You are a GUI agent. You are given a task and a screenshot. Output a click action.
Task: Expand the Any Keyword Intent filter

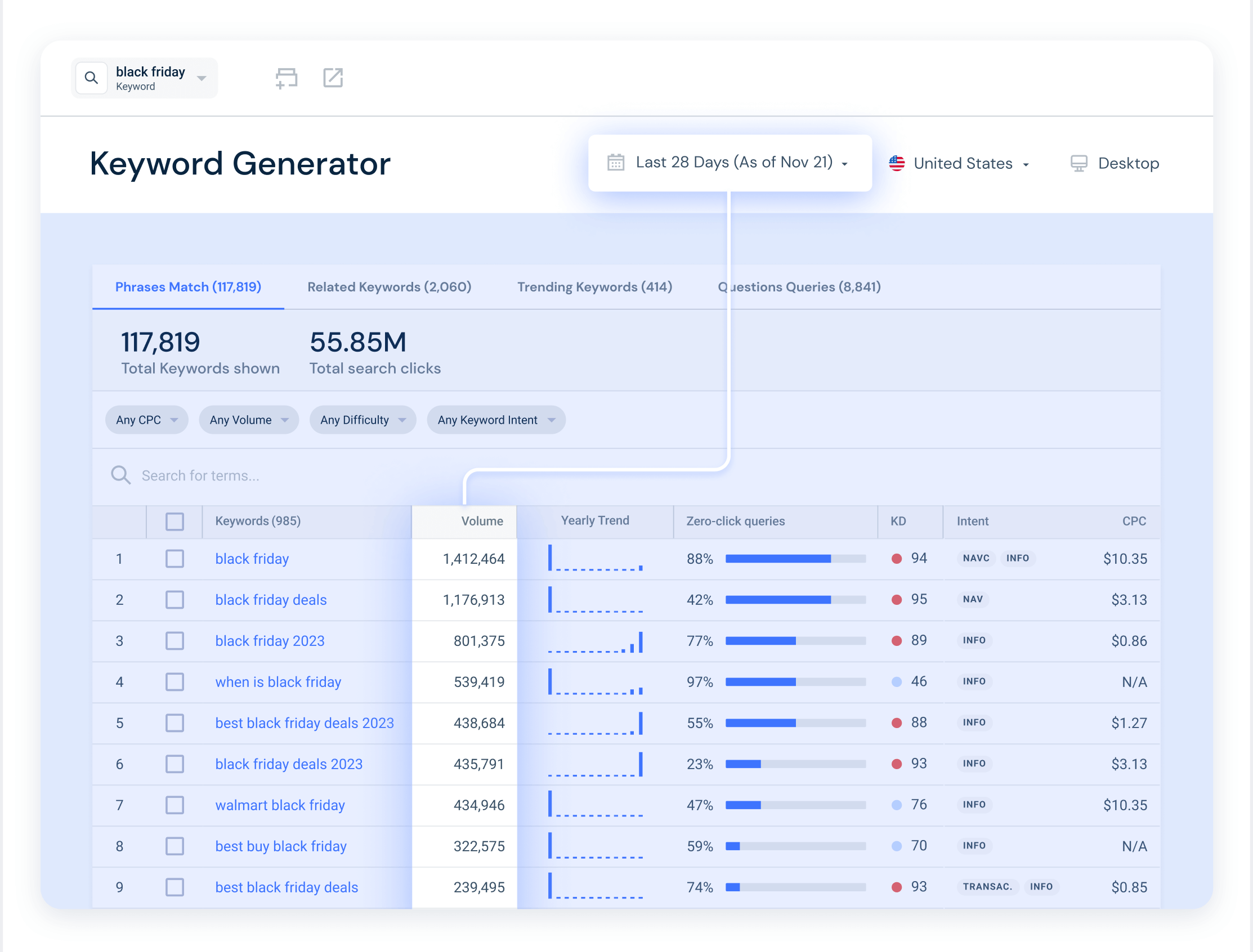(x=495, y=420)
